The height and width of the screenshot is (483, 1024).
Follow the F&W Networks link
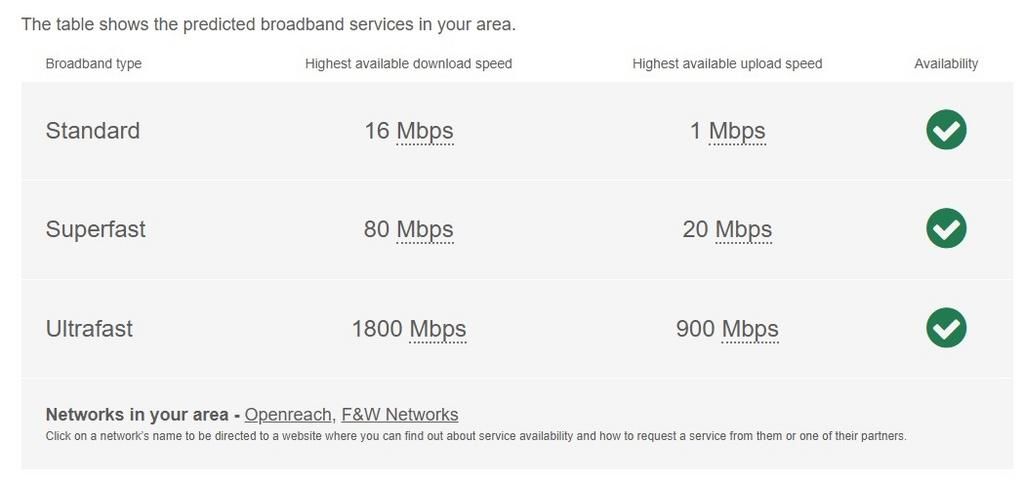399,414
